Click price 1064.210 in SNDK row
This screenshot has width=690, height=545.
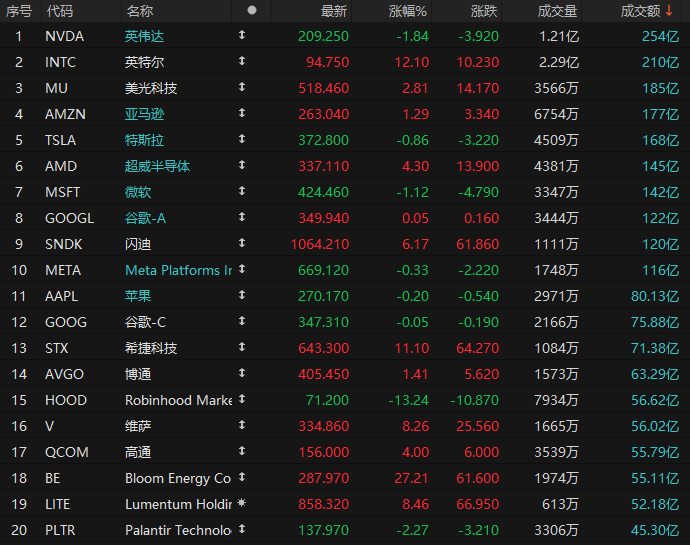(x=320, y=244)
